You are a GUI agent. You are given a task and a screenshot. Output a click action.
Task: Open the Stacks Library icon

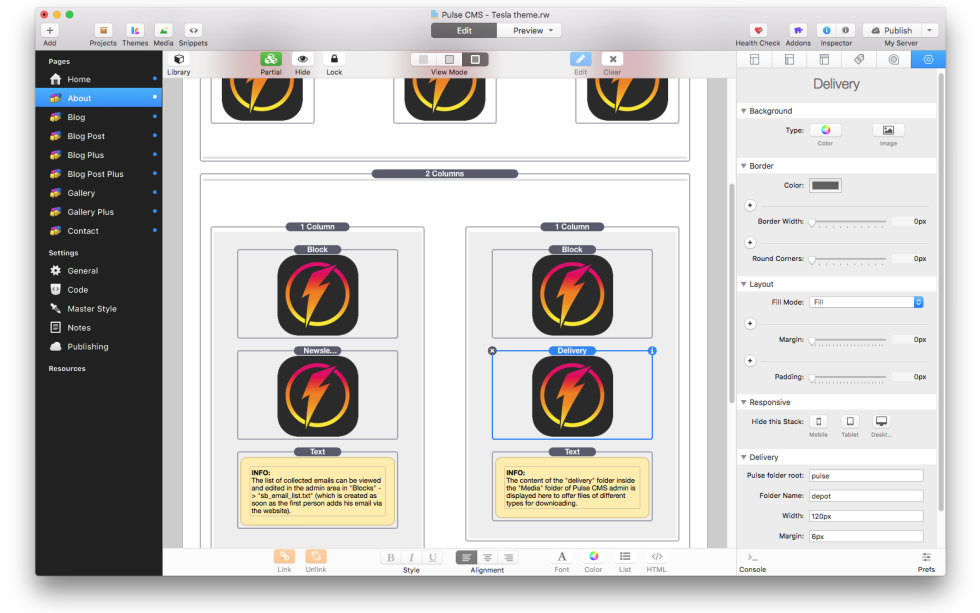tap(179, 59)
